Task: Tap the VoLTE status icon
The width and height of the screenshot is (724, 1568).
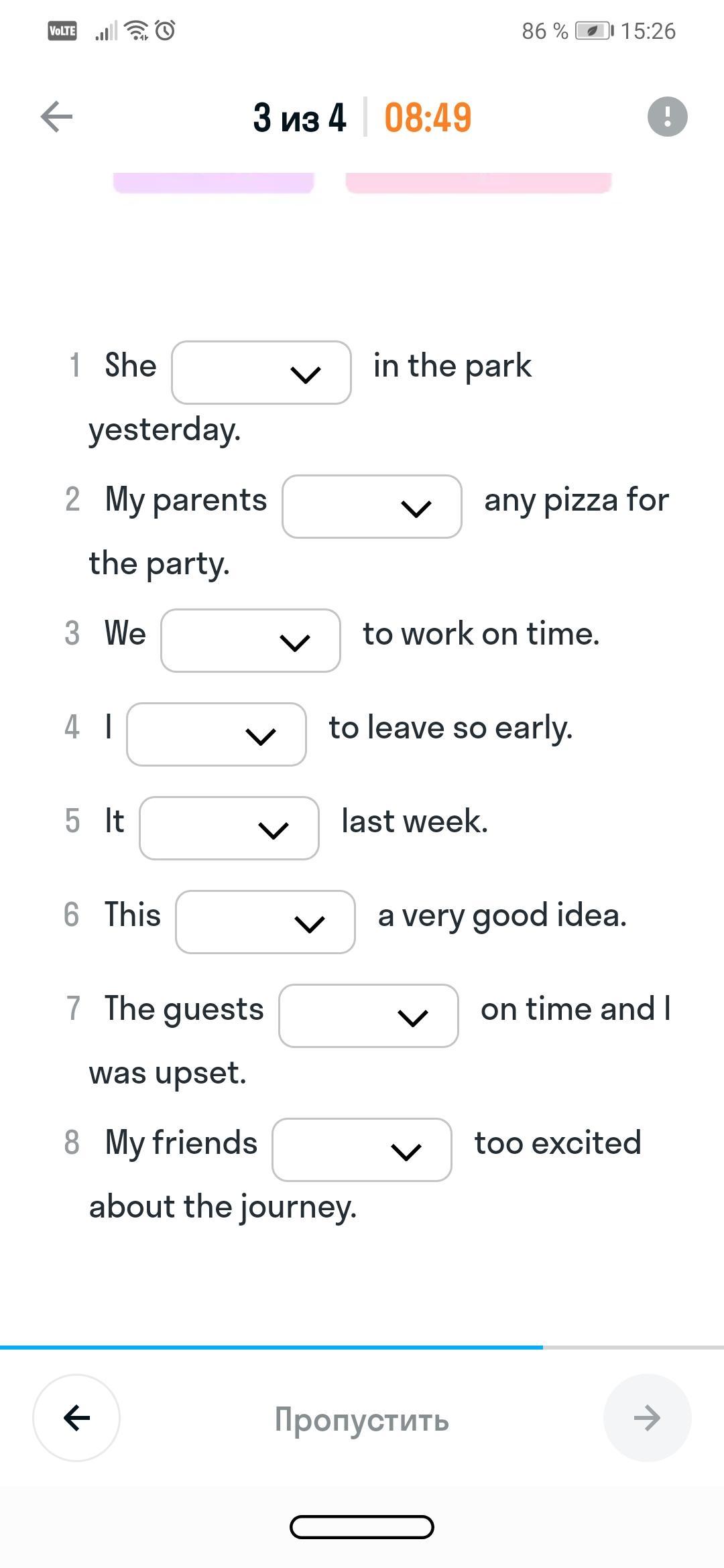Action: pyautogui.click(x=62, y=31)
